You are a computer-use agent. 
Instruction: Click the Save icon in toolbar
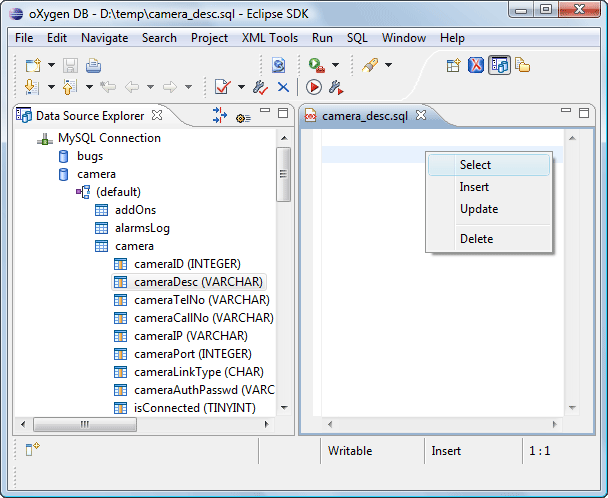[70, 65]
